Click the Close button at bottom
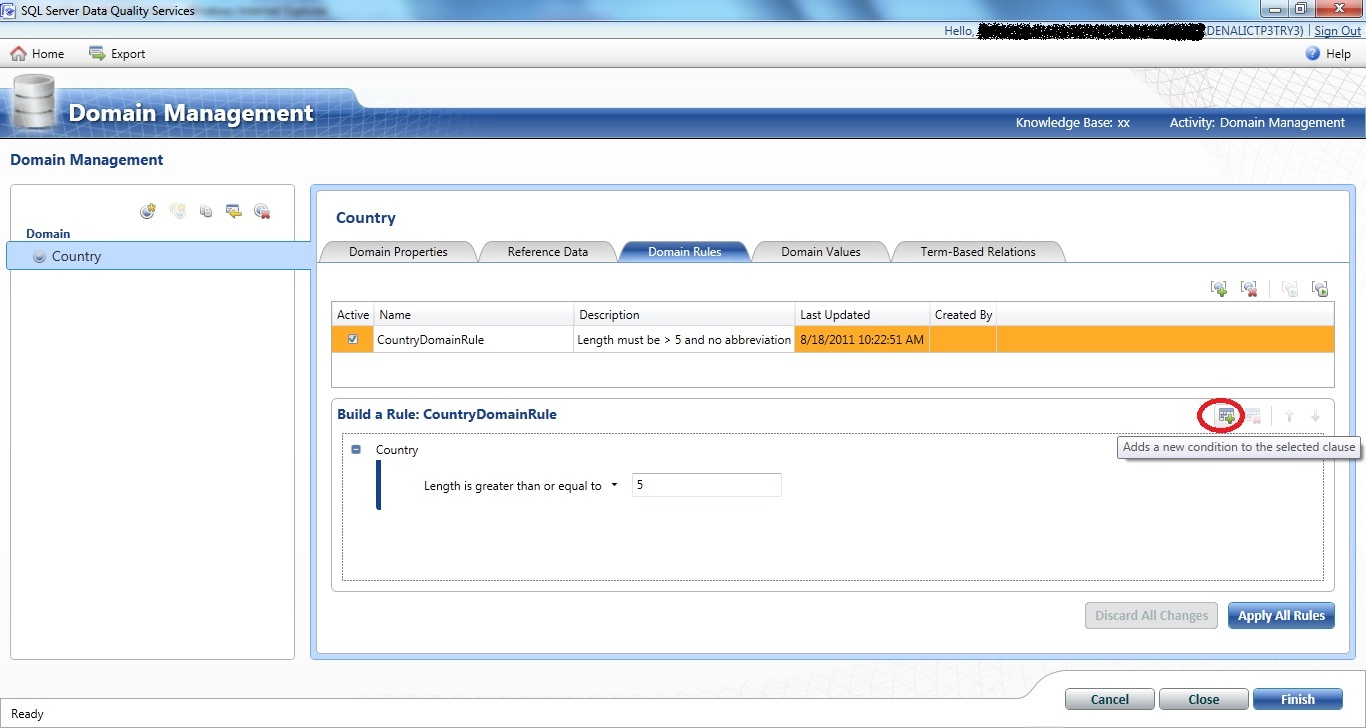 1204,699
